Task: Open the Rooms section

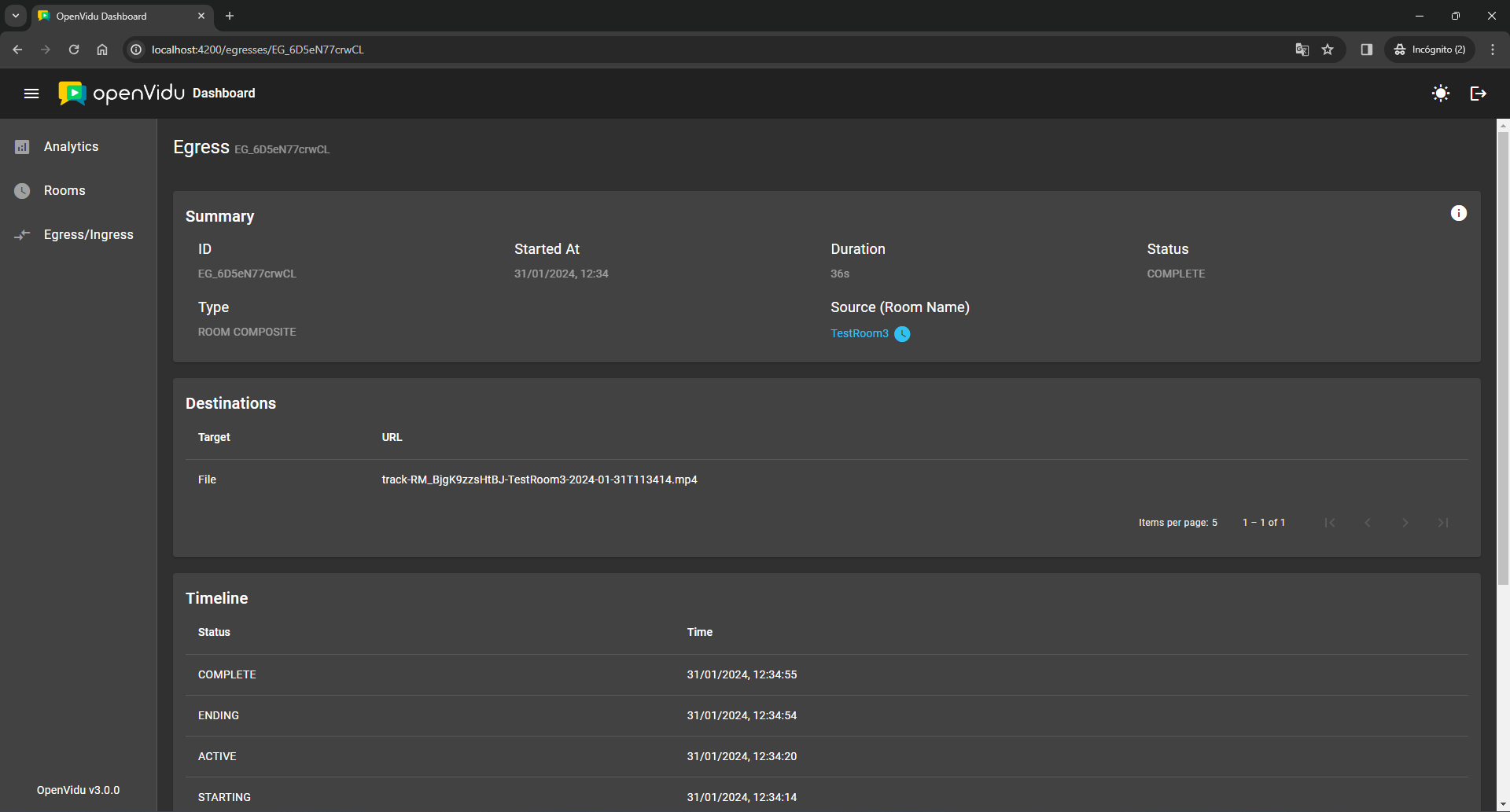Action: point(64,191)
